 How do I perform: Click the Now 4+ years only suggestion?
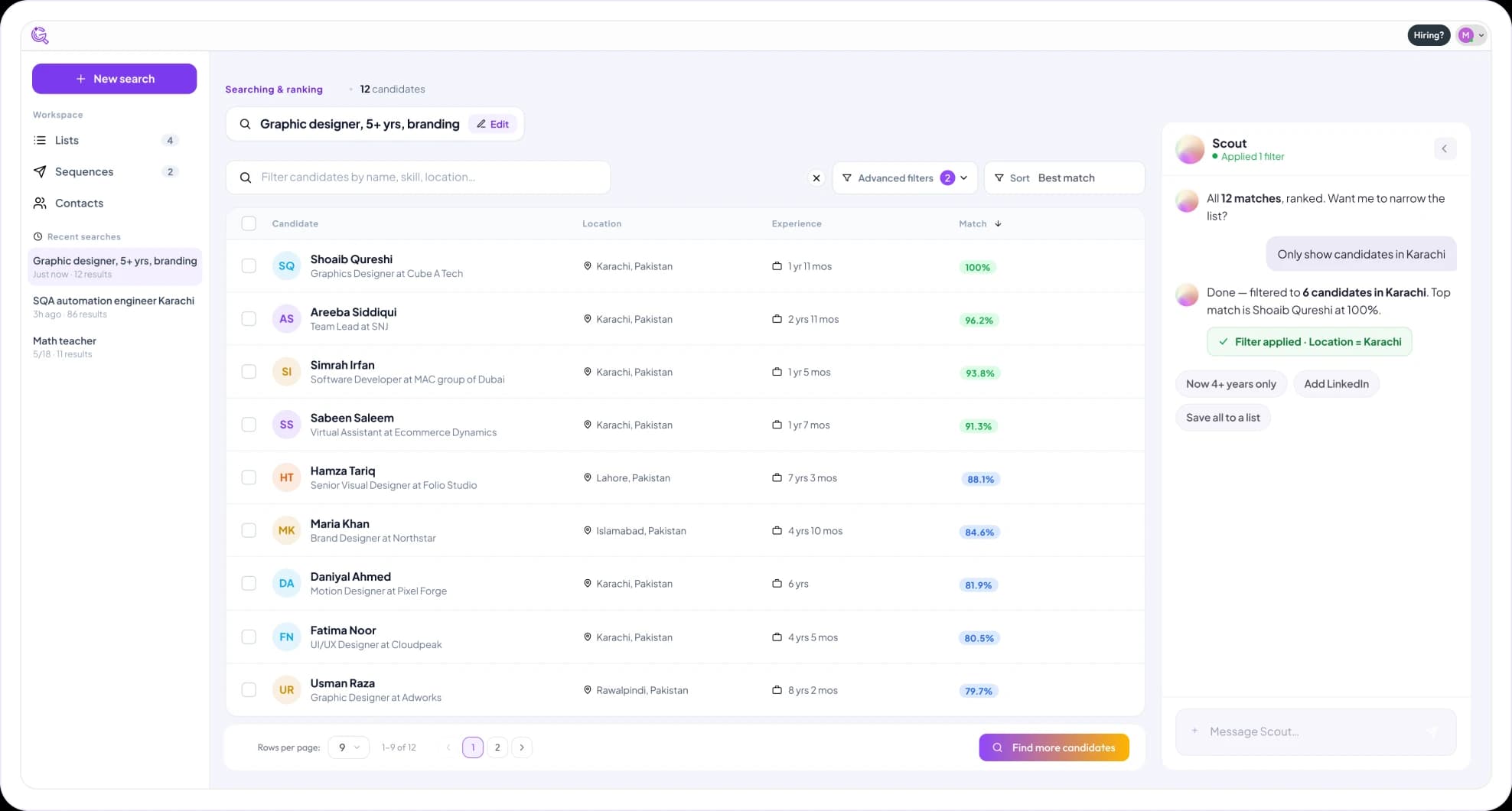[1231, 384]
